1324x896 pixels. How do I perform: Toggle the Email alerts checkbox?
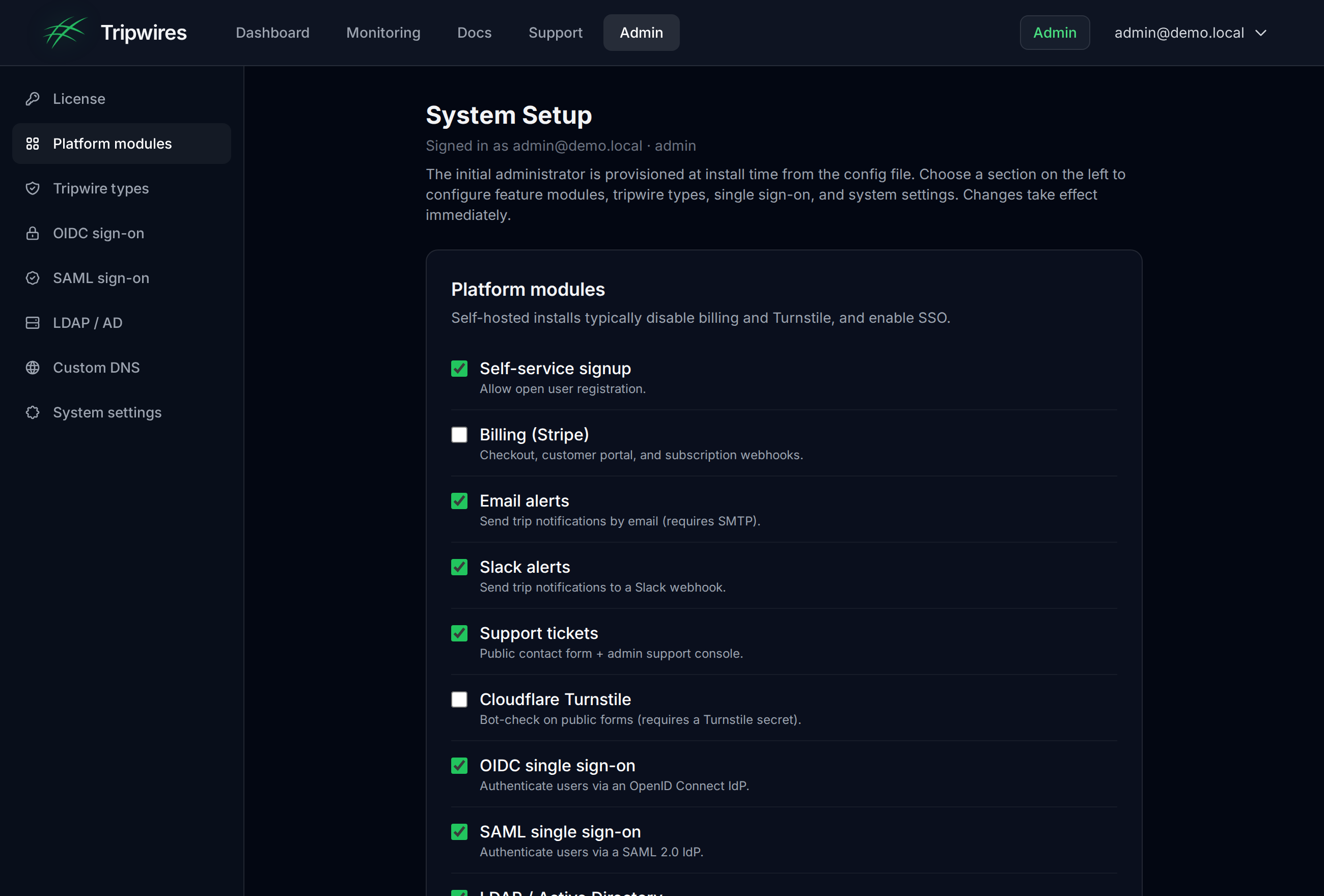tap(459, 500)
